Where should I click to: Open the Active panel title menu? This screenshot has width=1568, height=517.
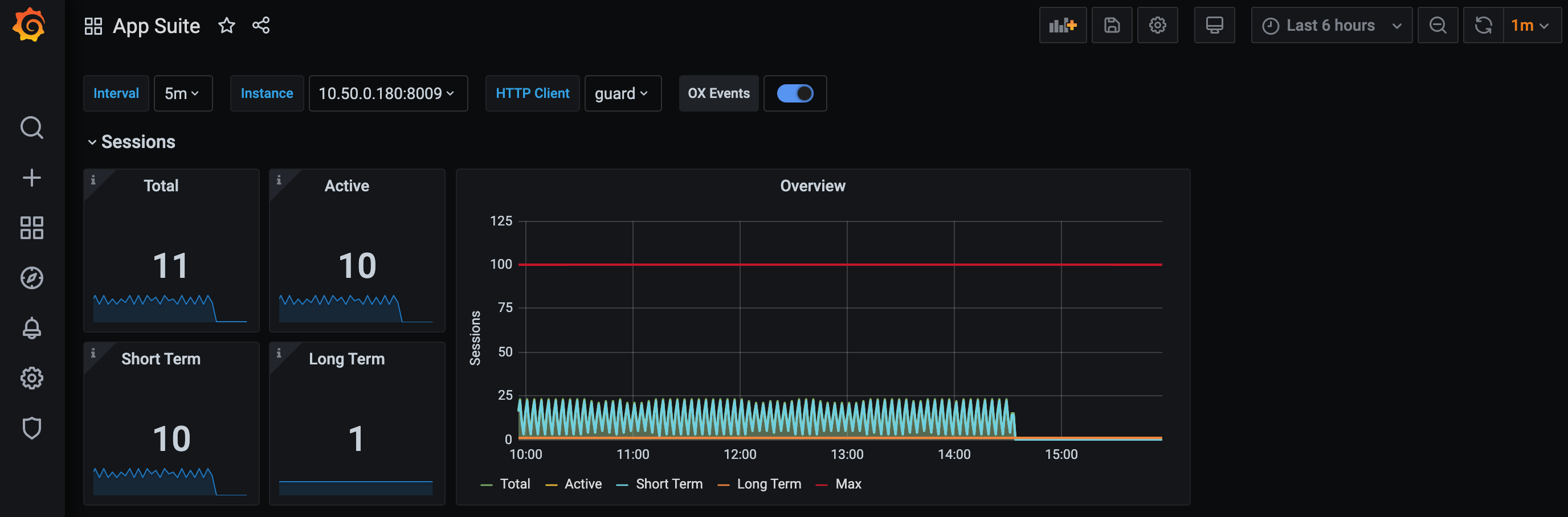point(346,186)
